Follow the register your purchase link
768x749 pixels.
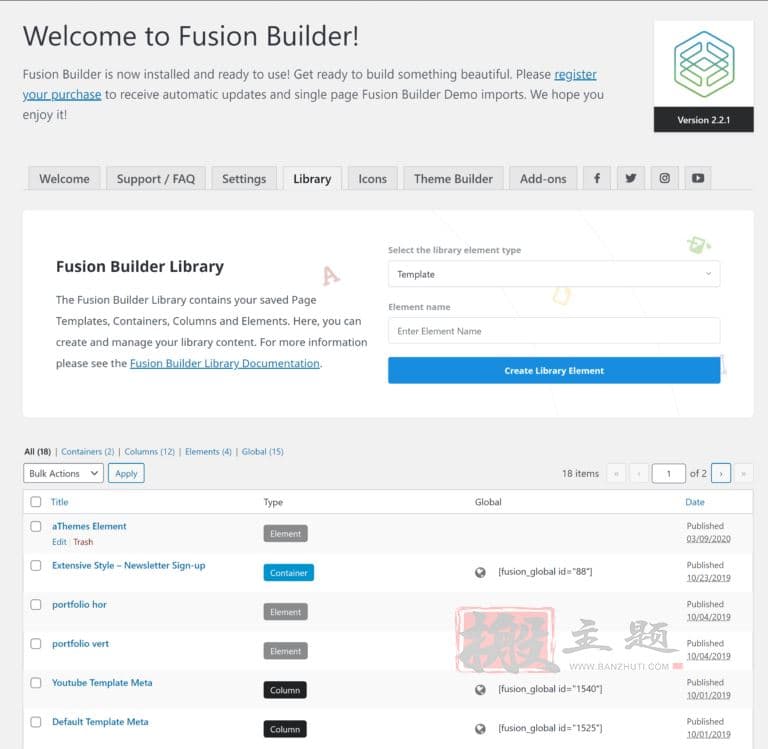[x=575, y=74]
